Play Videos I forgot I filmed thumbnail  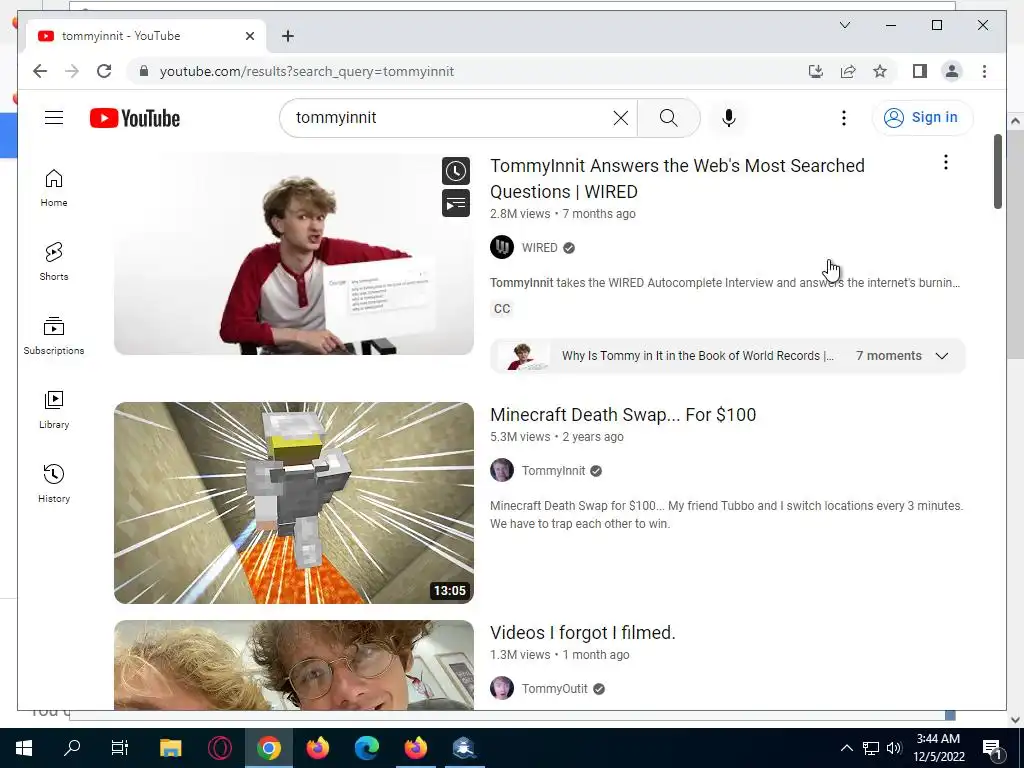(x=294, y=665)
